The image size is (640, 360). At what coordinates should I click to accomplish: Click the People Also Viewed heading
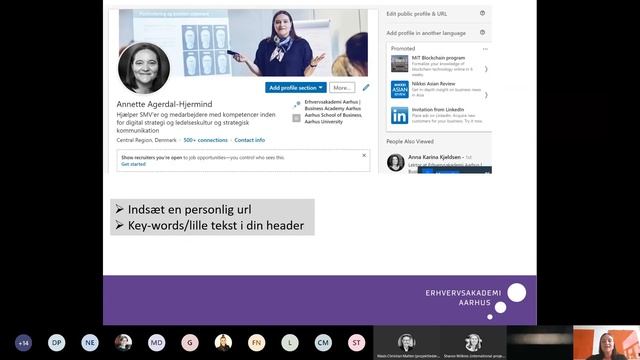(410, 142)
